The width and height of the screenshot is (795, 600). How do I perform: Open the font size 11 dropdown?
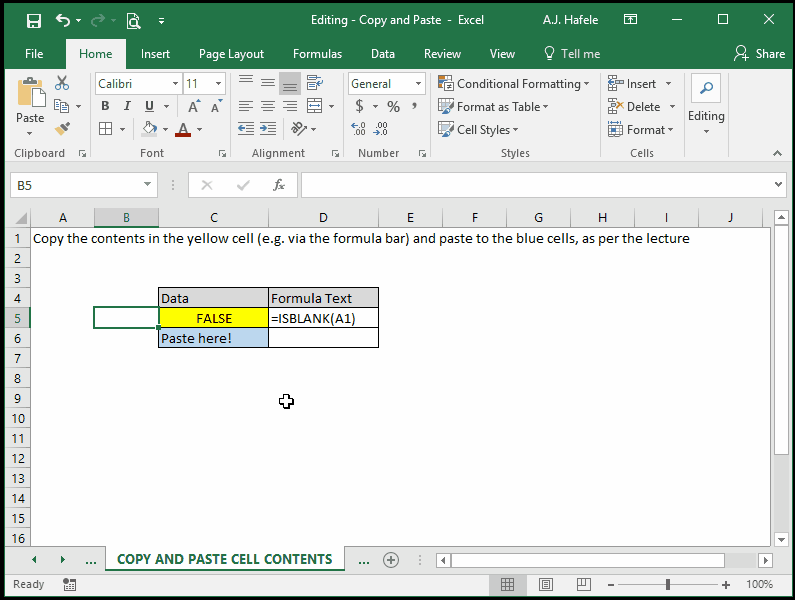coord(219,84)
